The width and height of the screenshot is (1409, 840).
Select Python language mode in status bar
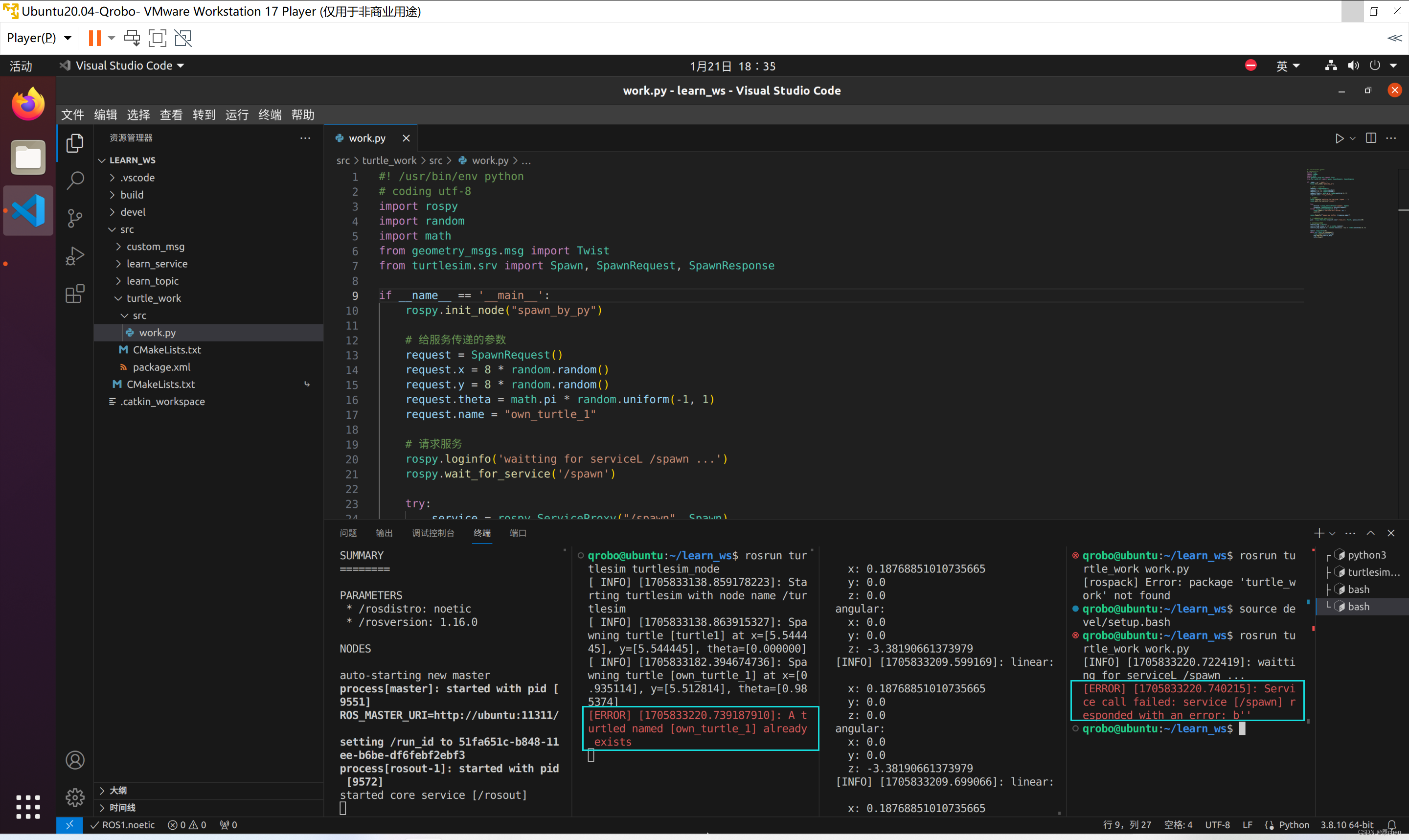pos(1294,825)
